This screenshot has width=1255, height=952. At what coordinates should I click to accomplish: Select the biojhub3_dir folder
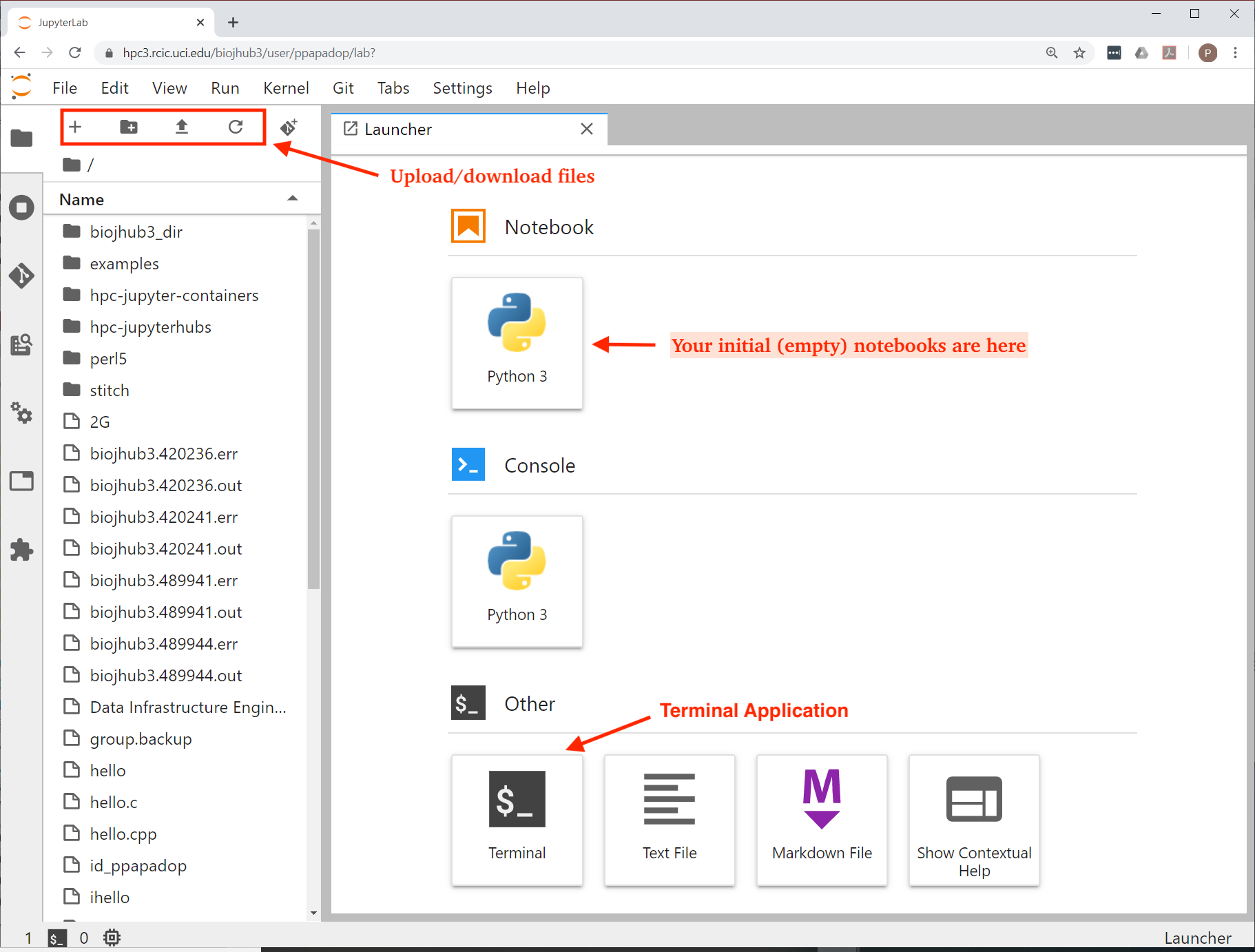pyautogui.click(x=175, y=231)
